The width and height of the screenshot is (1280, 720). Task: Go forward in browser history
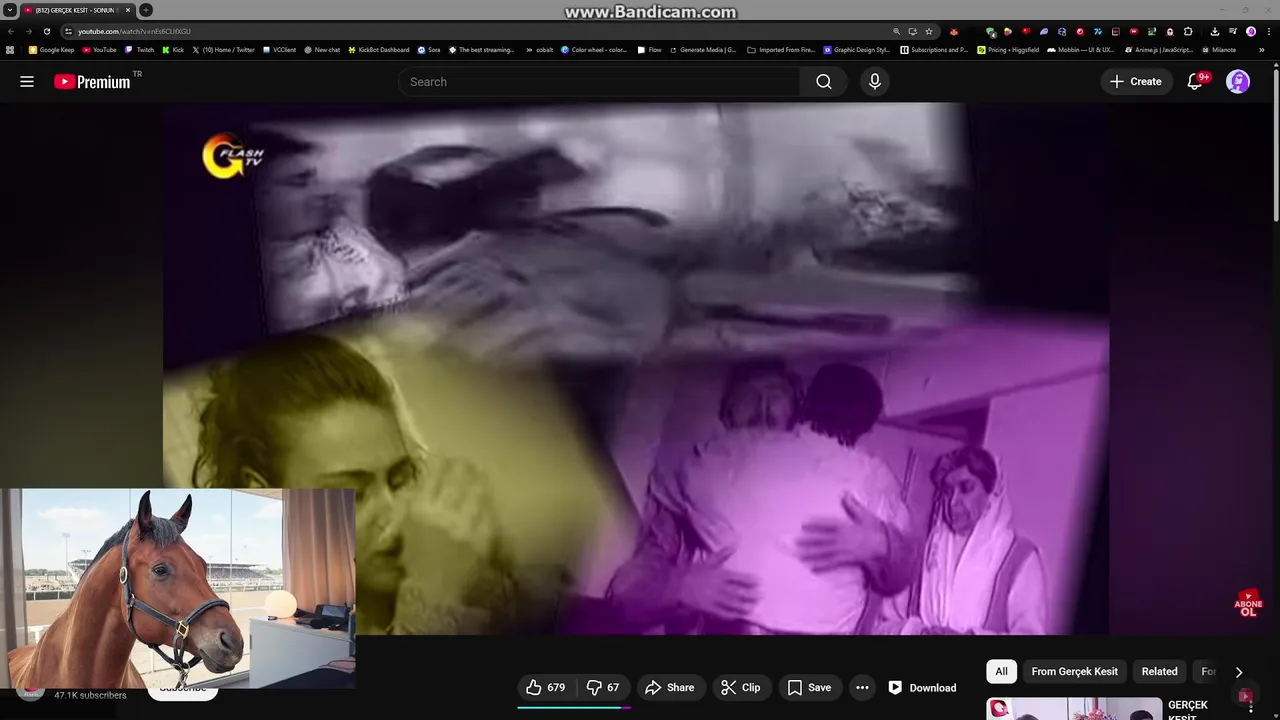point(28,31)
